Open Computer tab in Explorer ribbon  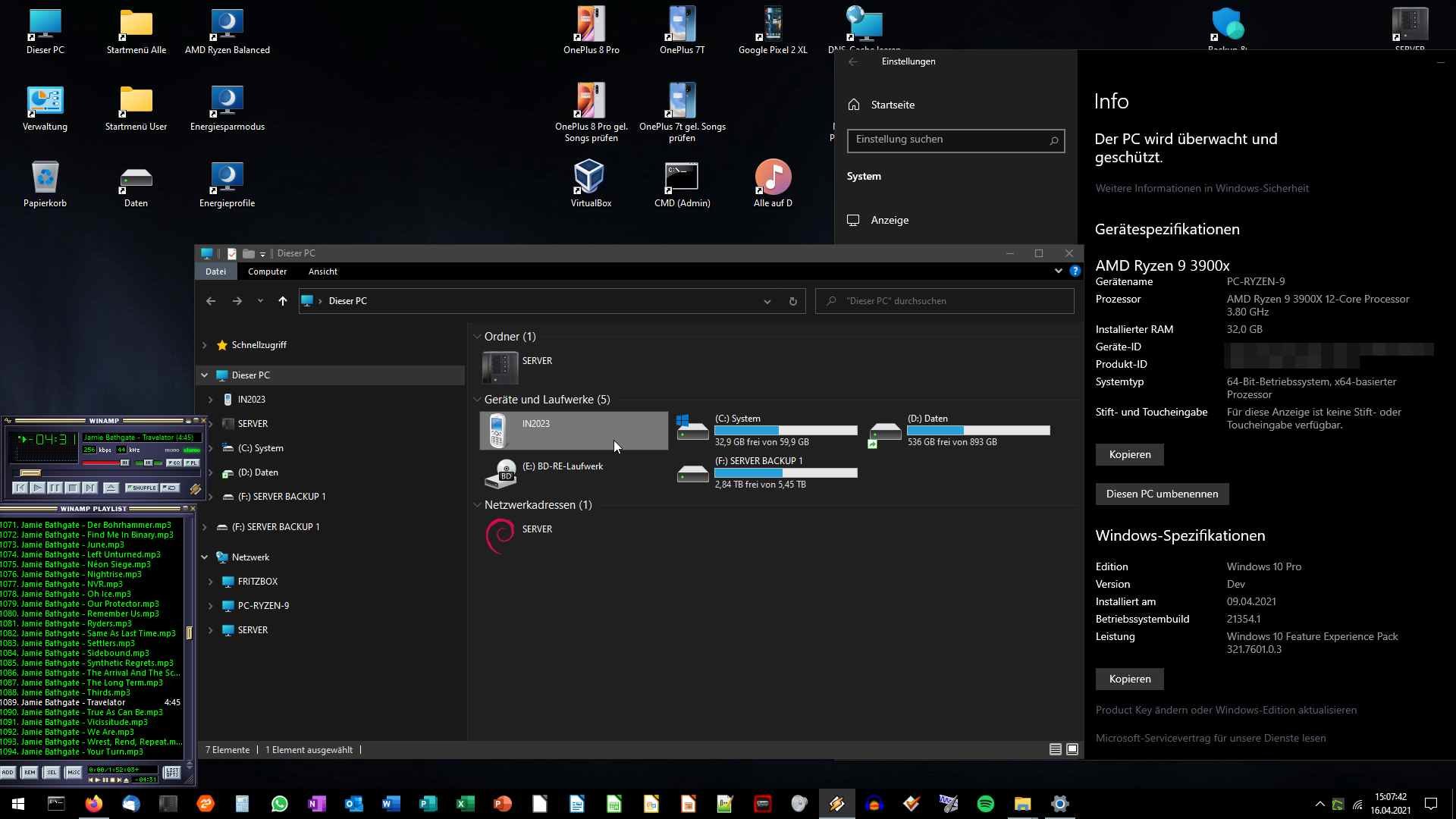point(267,271)
